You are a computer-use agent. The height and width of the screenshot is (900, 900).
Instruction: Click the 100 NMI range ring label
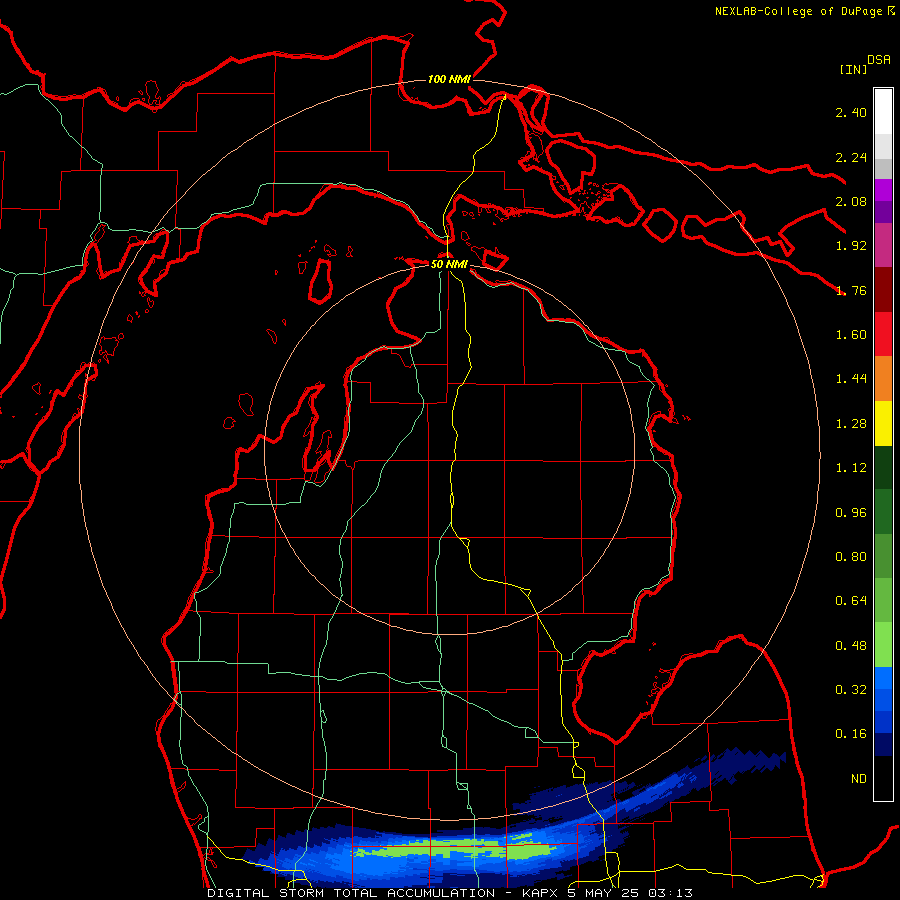pyautogui.click(x=449, y=79)
